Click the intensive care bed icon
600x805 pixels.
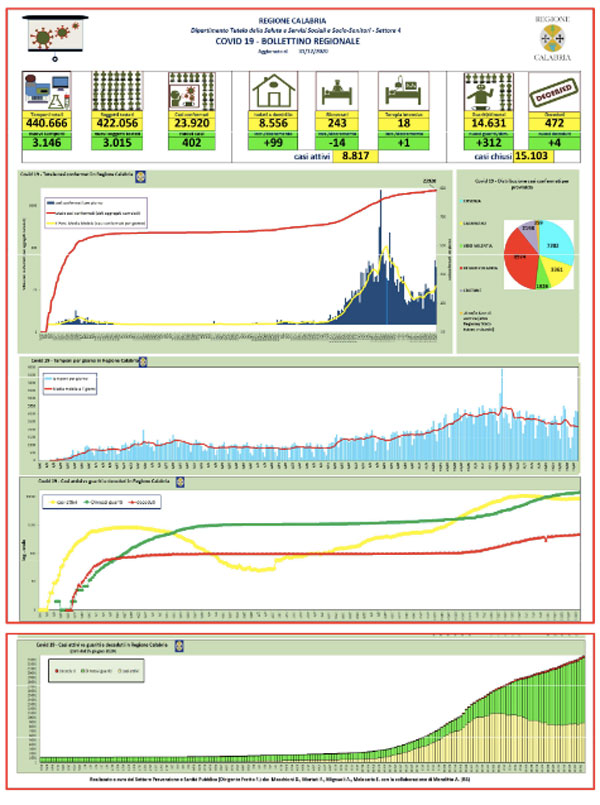click(403, 91)
